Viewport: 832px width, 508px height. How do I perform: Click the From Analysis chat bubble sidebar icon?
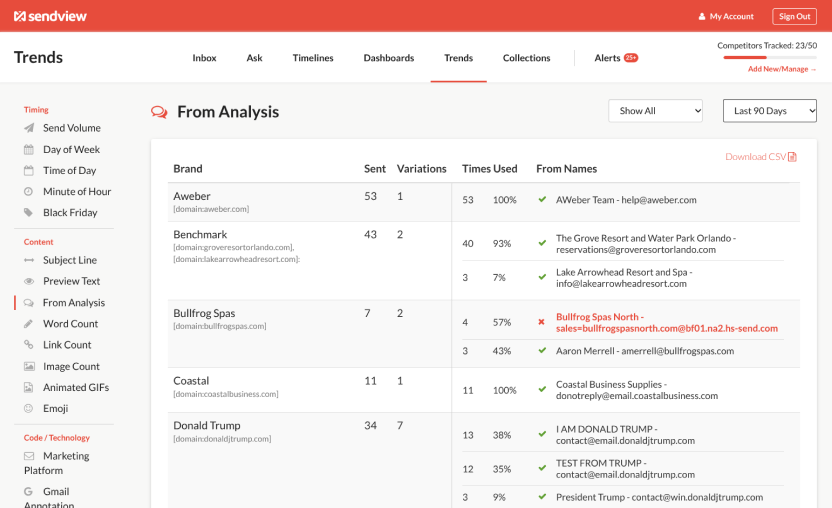[x=29, y=303]
